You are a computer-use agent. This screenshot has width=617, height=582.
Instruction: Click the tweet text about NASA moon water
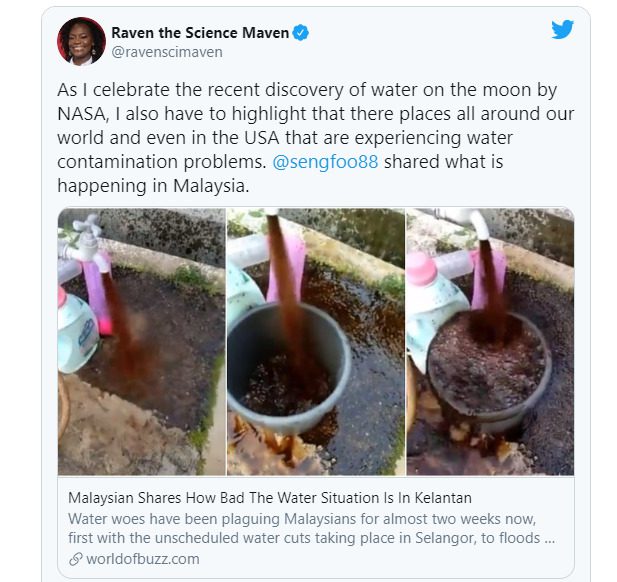tap(316, 137)
